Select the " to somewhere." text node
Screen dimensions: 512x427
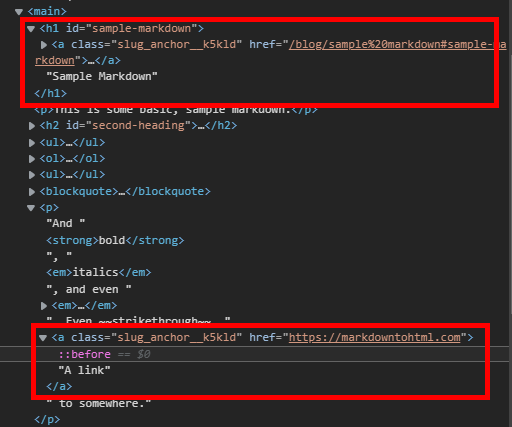click(x=99, y=403)
